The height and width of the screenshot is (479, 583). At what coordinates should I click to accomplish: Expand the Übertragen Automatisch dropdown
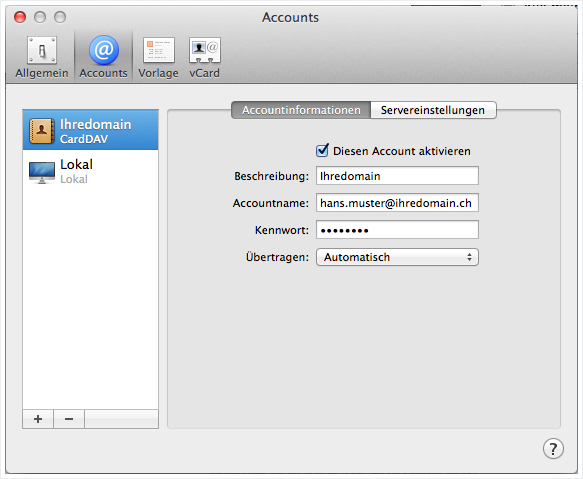point(397,257)
